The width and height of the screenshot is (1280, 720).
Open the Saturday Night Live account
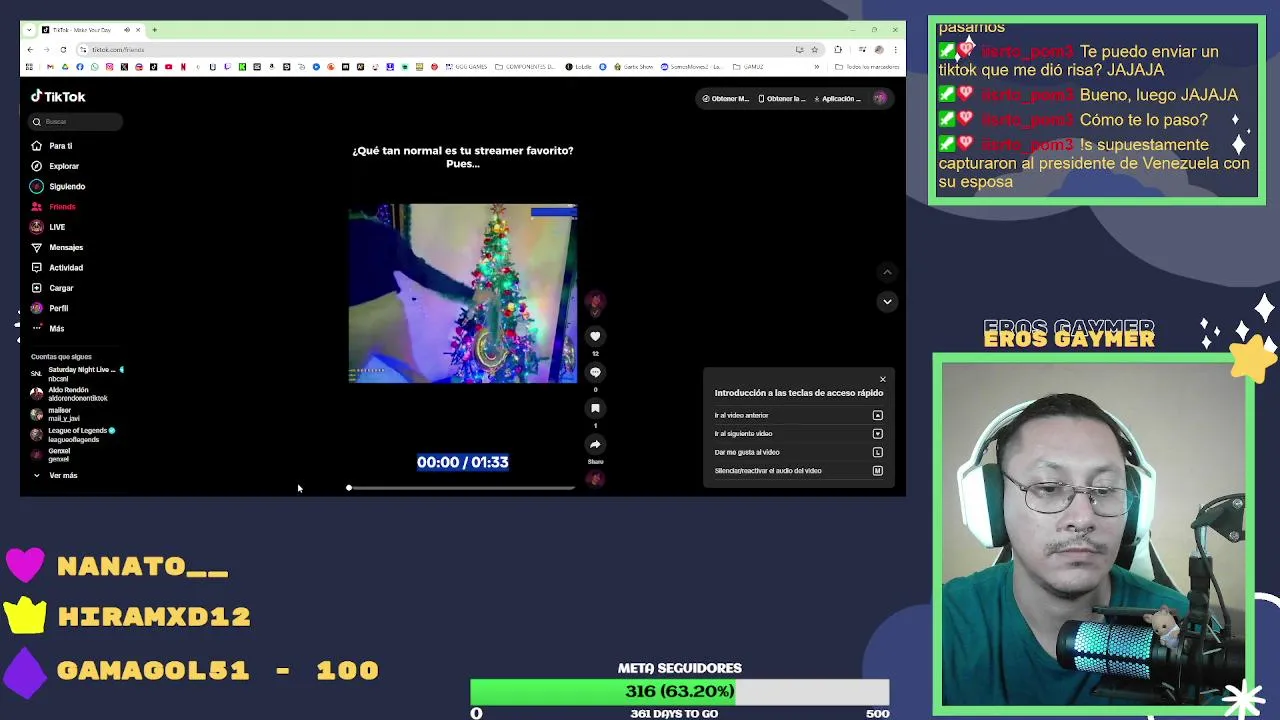(77, 374)
